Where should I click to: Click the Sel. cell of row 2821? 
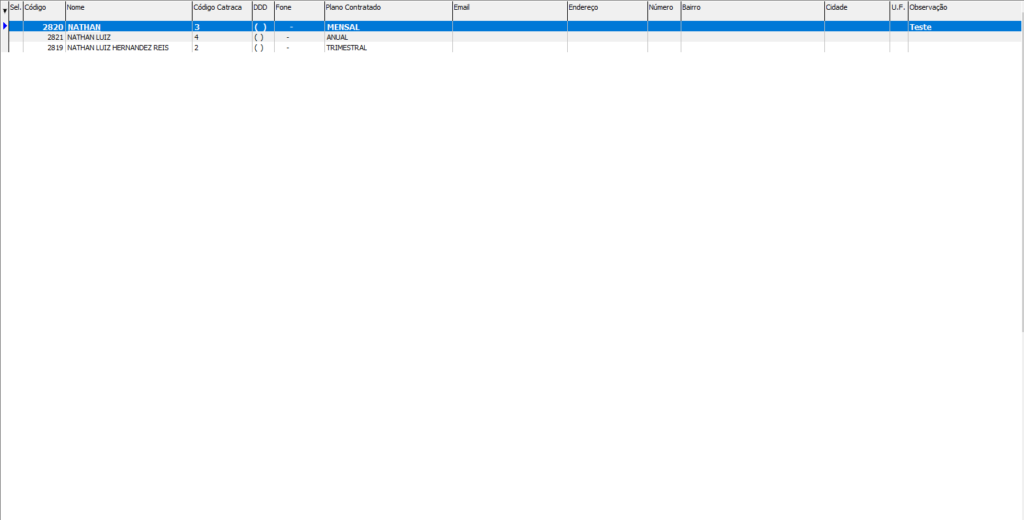click(16, 37)
